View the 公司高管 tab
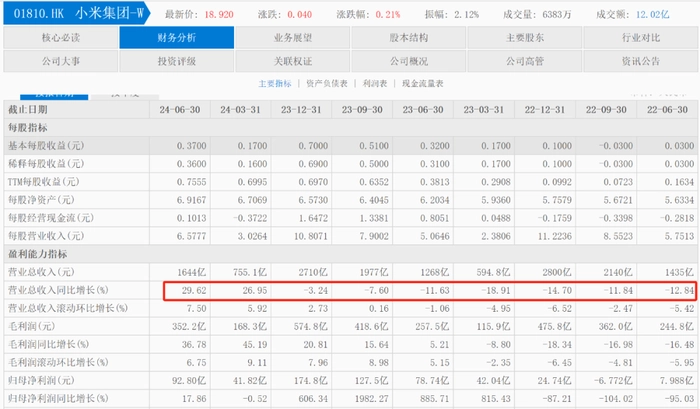The image size is (700, 409). (525, 60)
